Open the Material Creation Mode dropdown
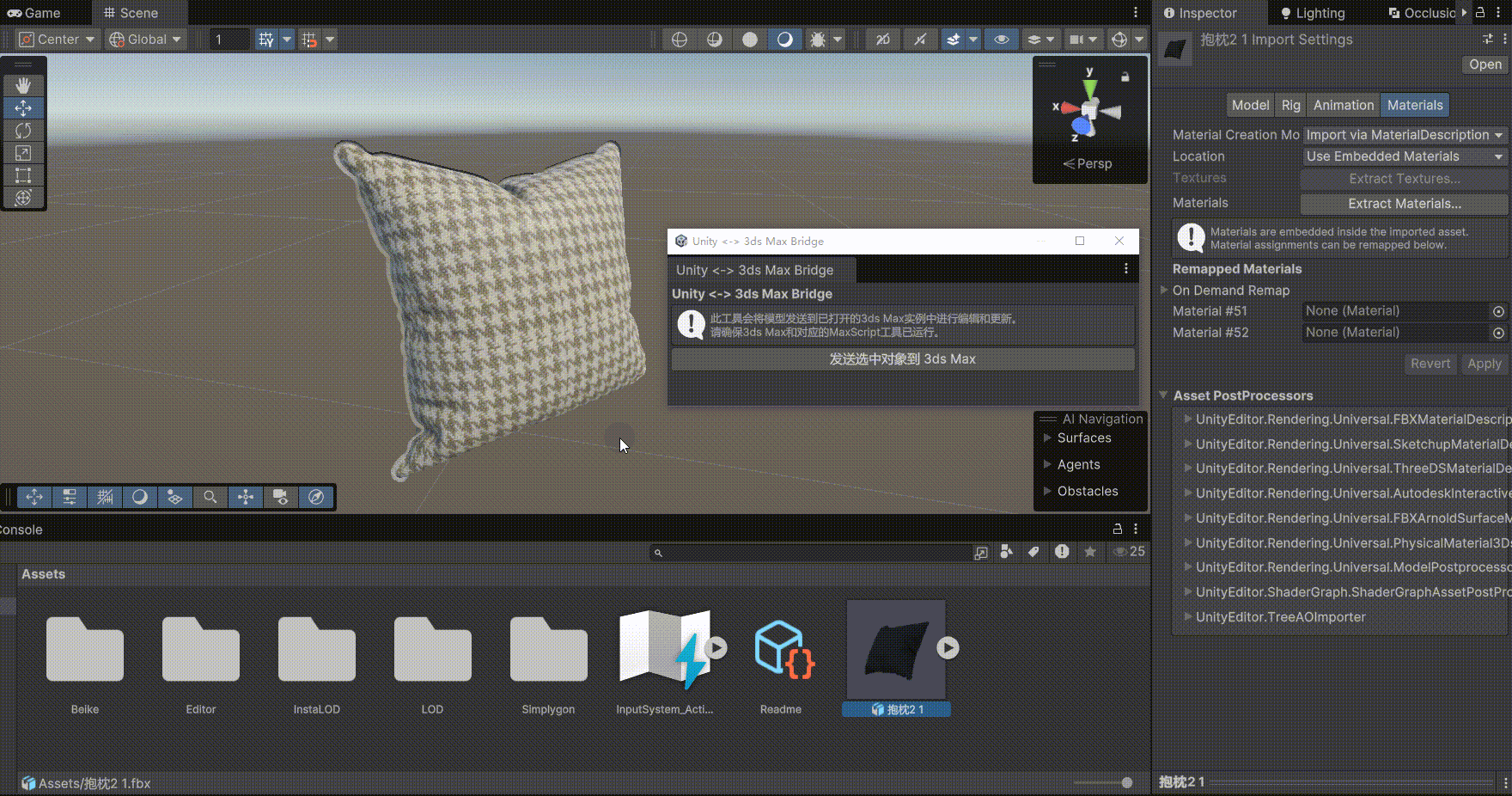Image resolution: width=1512 pixels, height=796 pixels. point(1404,135)
